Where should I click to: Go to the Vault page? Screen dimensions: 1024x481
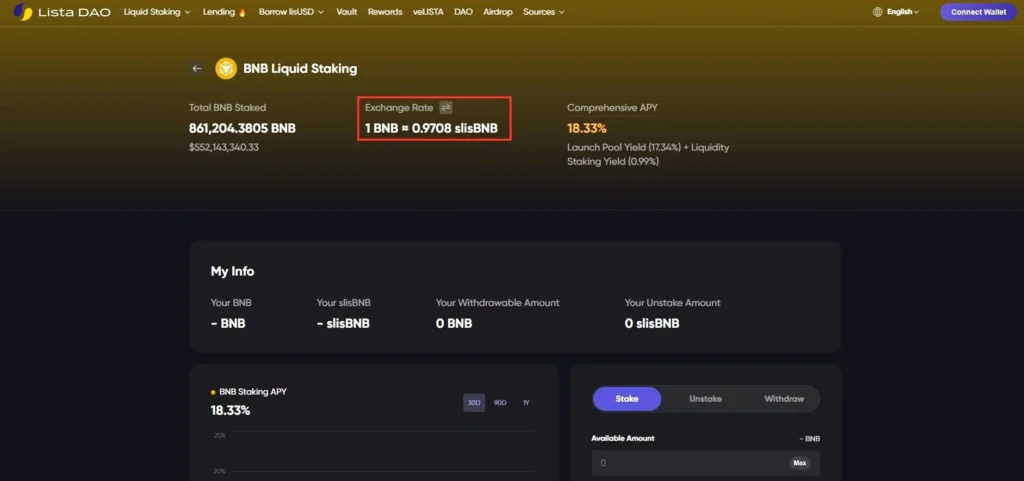click(x=347, y=12)
